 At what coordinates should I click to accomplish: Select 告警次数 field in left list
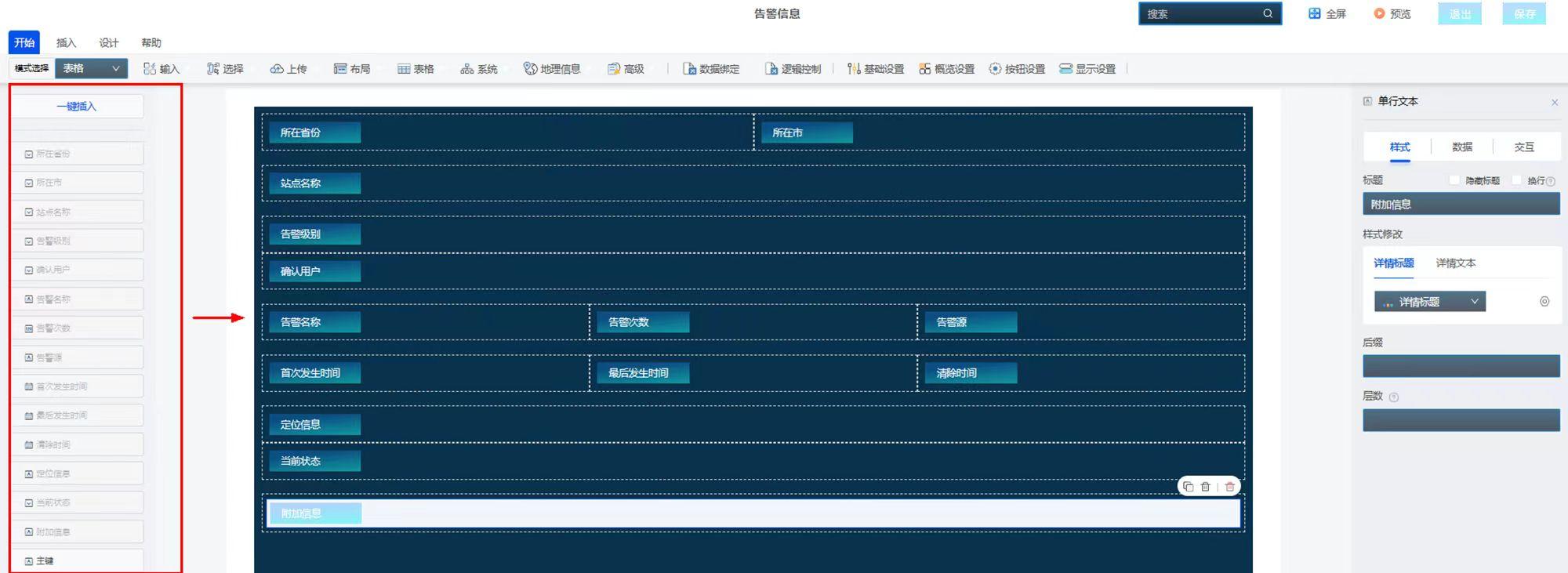tap(77, 328)
